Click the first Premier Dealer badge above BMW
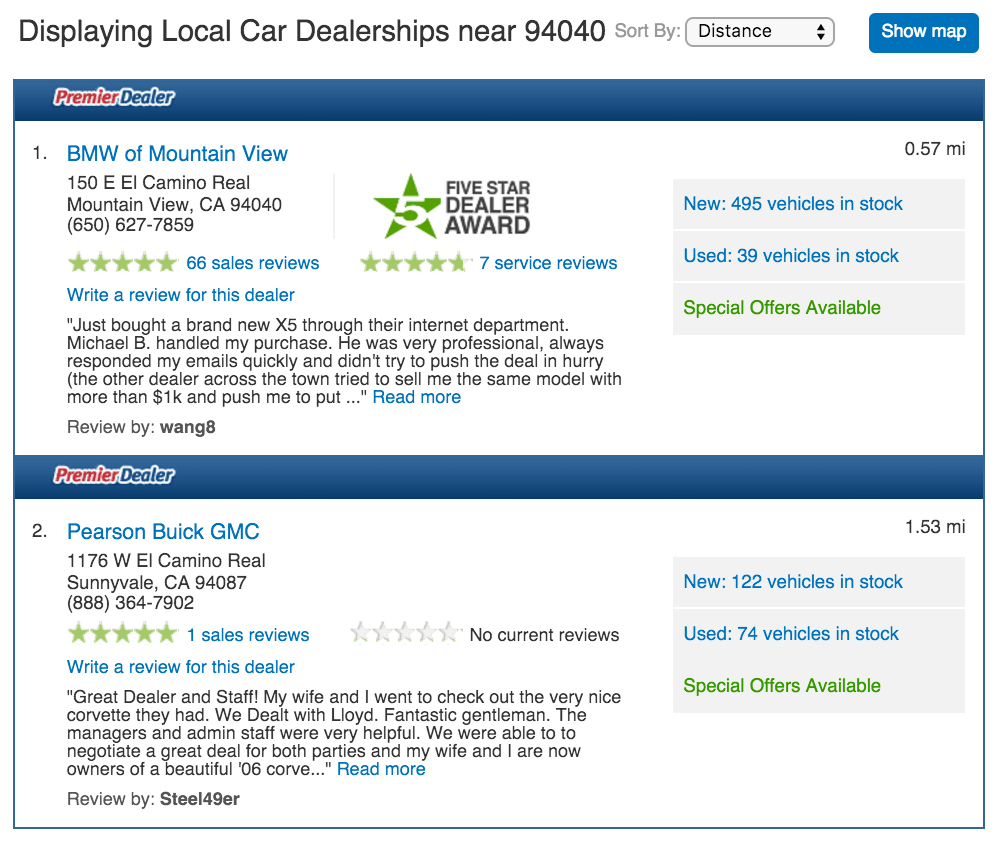Screen dimensions: 1000x844 pyautogui.click(x=114, y=97)
